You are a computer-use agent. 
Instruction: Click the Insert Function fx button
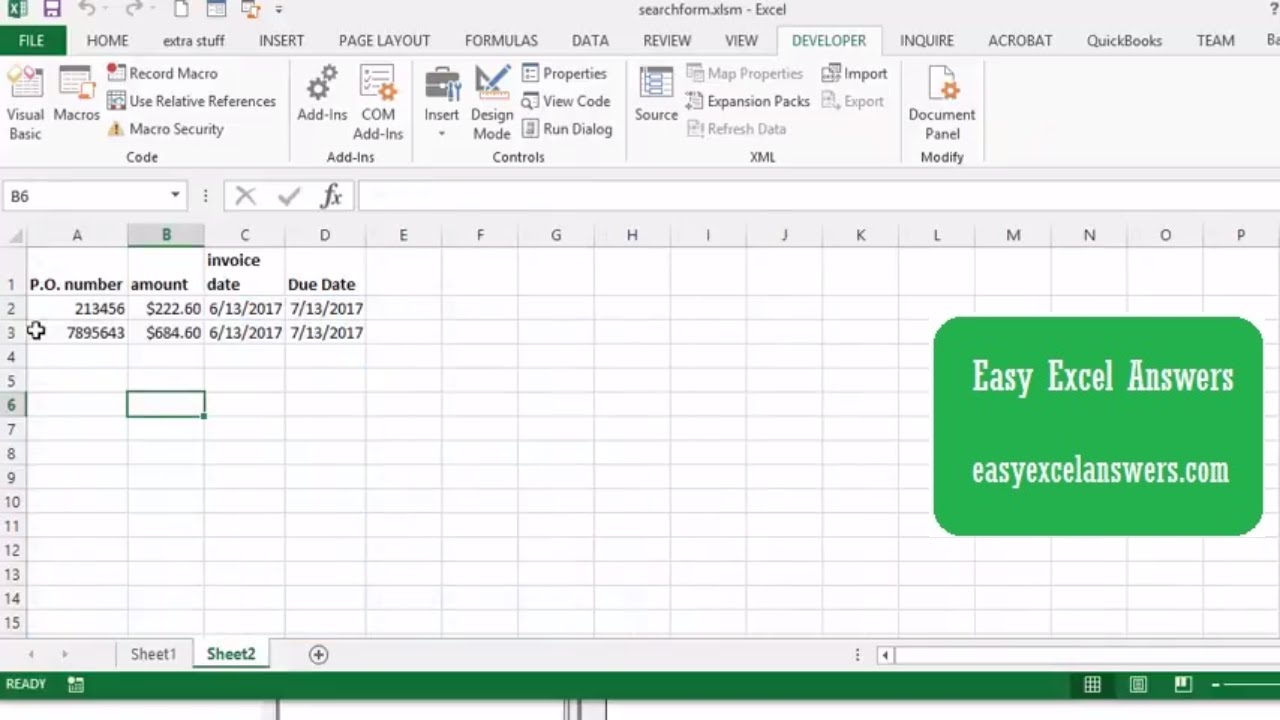[331, 196]
